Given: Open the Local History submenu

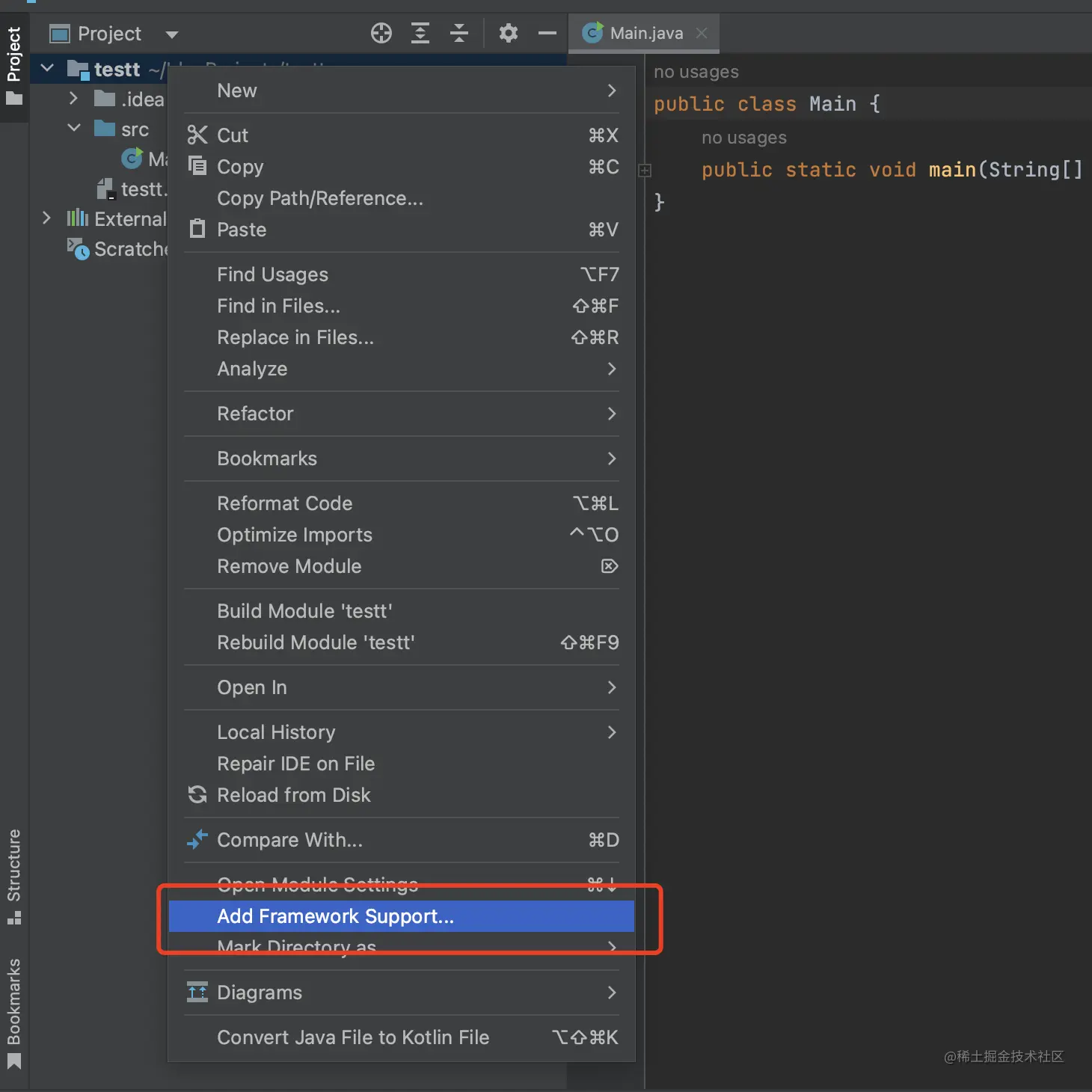Looking at the screenshot, I should [402, 732].
